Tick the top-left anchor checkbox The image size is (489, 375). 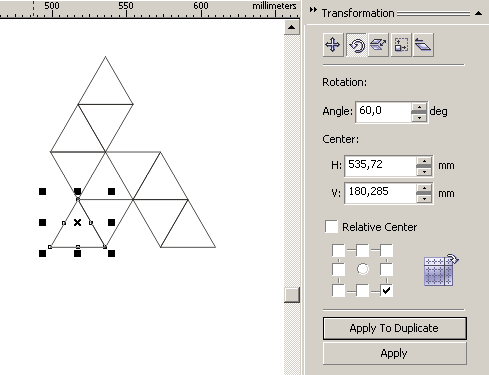(x=338, y=250)
